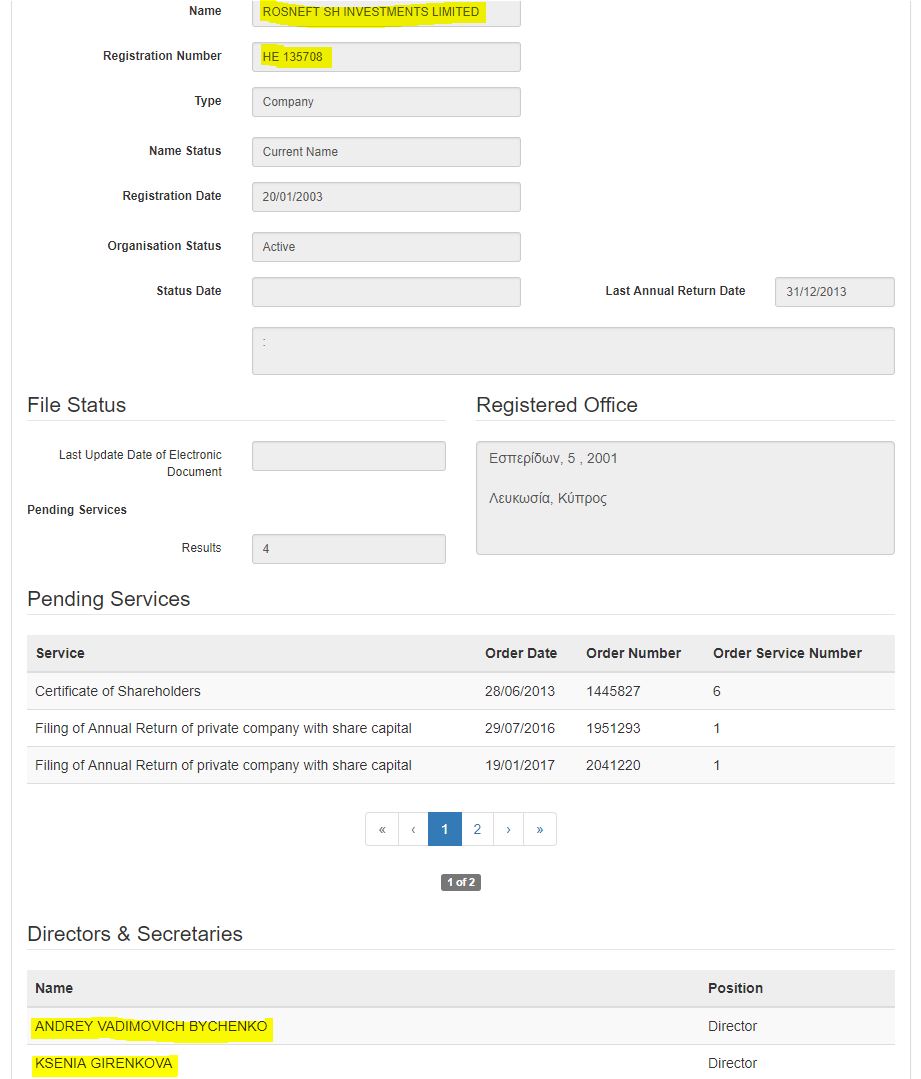The height and width of the screenshot is (1079, 921).
Task: Click the Registration Number field
Action: 386,57
